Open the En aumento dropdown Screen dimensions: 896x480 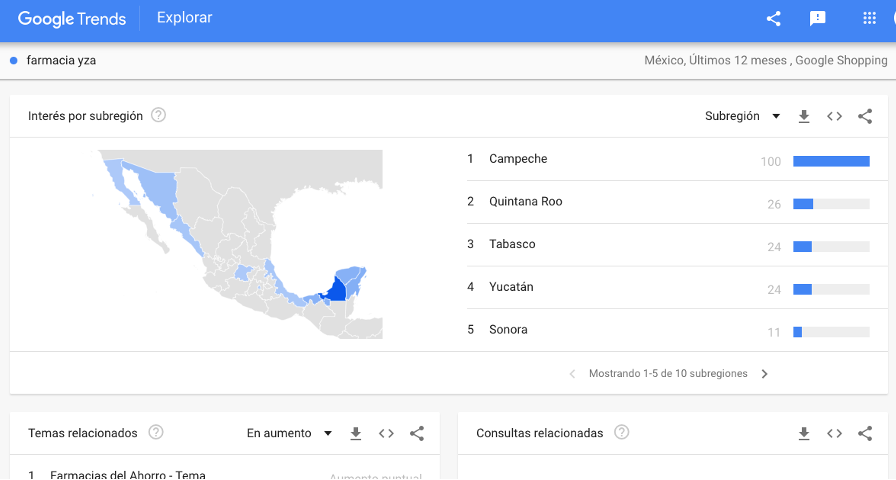pyautogui.click(x=290, y=433)
